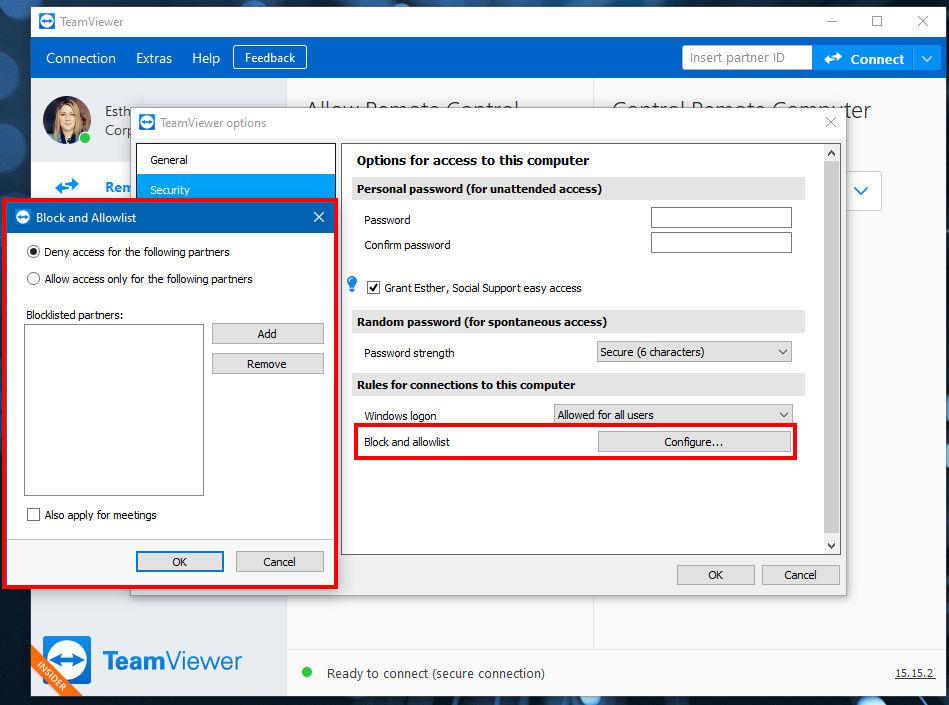Click the green connection status dot
949x705 pixels.
307,672
